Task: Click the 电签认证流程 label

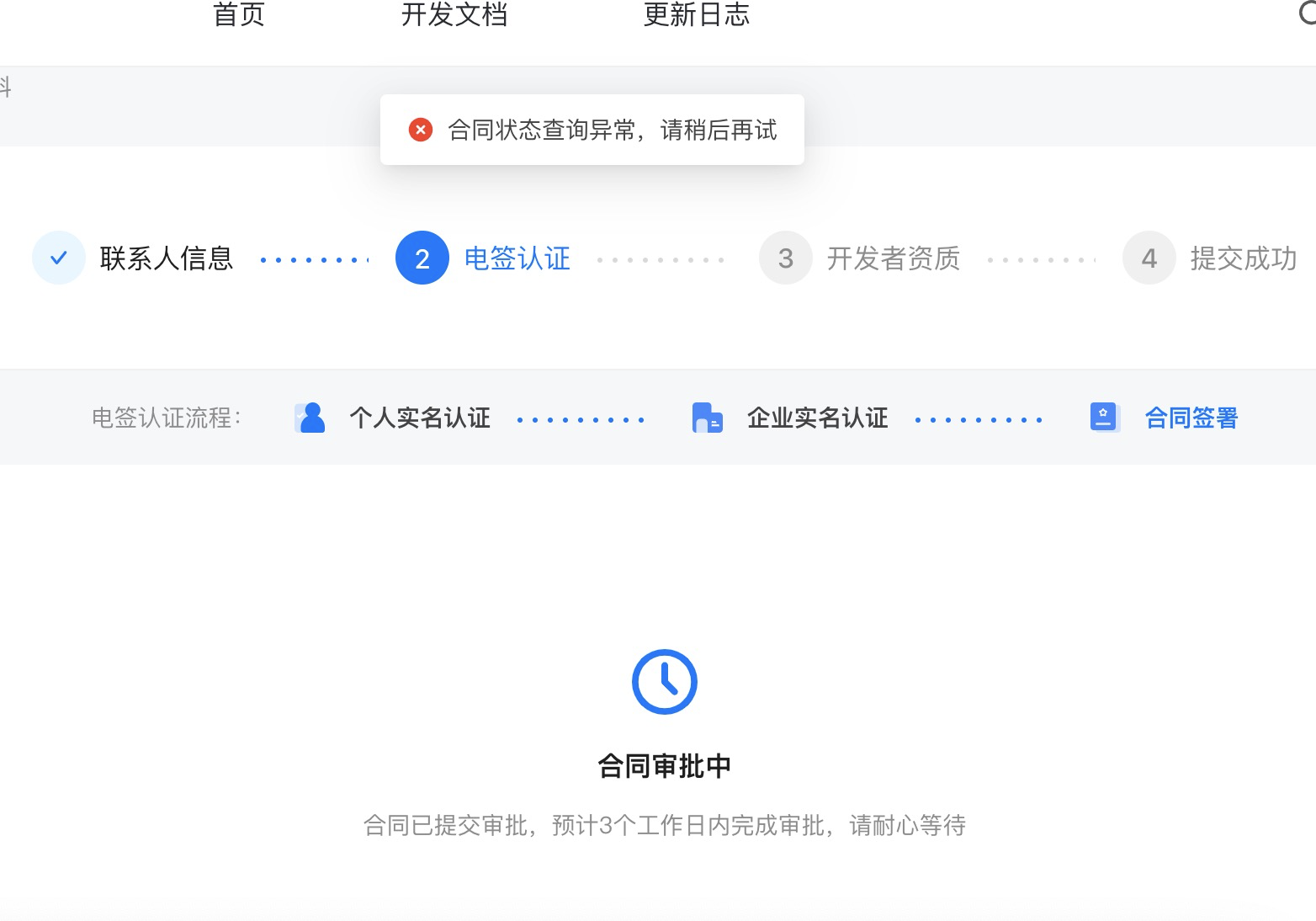Action: [x=167, y=418]
